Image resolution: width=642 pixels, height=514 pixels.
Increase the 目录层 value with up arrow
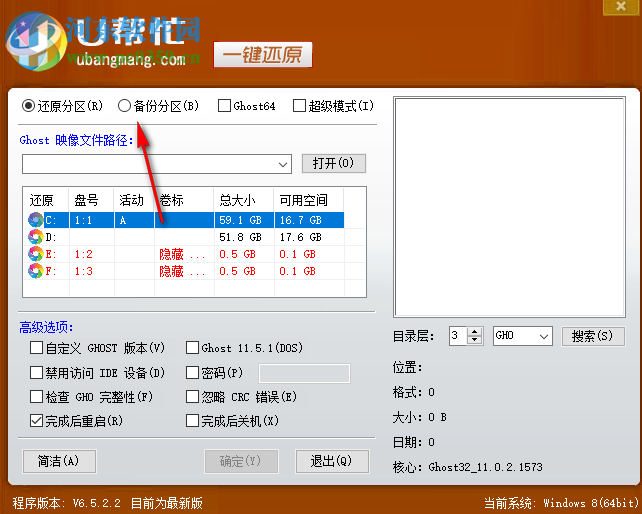pyautogui.click(x=475, y=332)
